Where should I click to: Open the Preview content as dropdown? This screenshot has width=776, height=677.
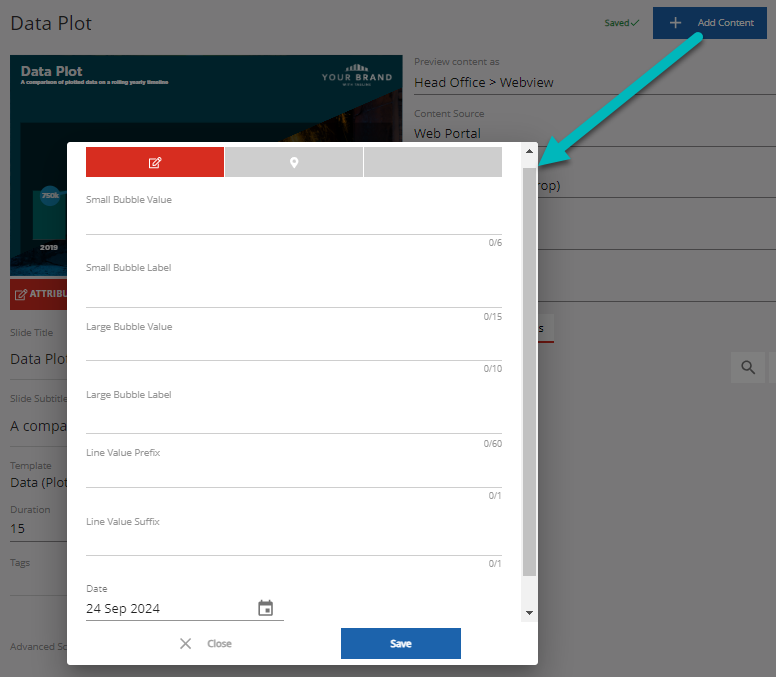pos(595,83)
